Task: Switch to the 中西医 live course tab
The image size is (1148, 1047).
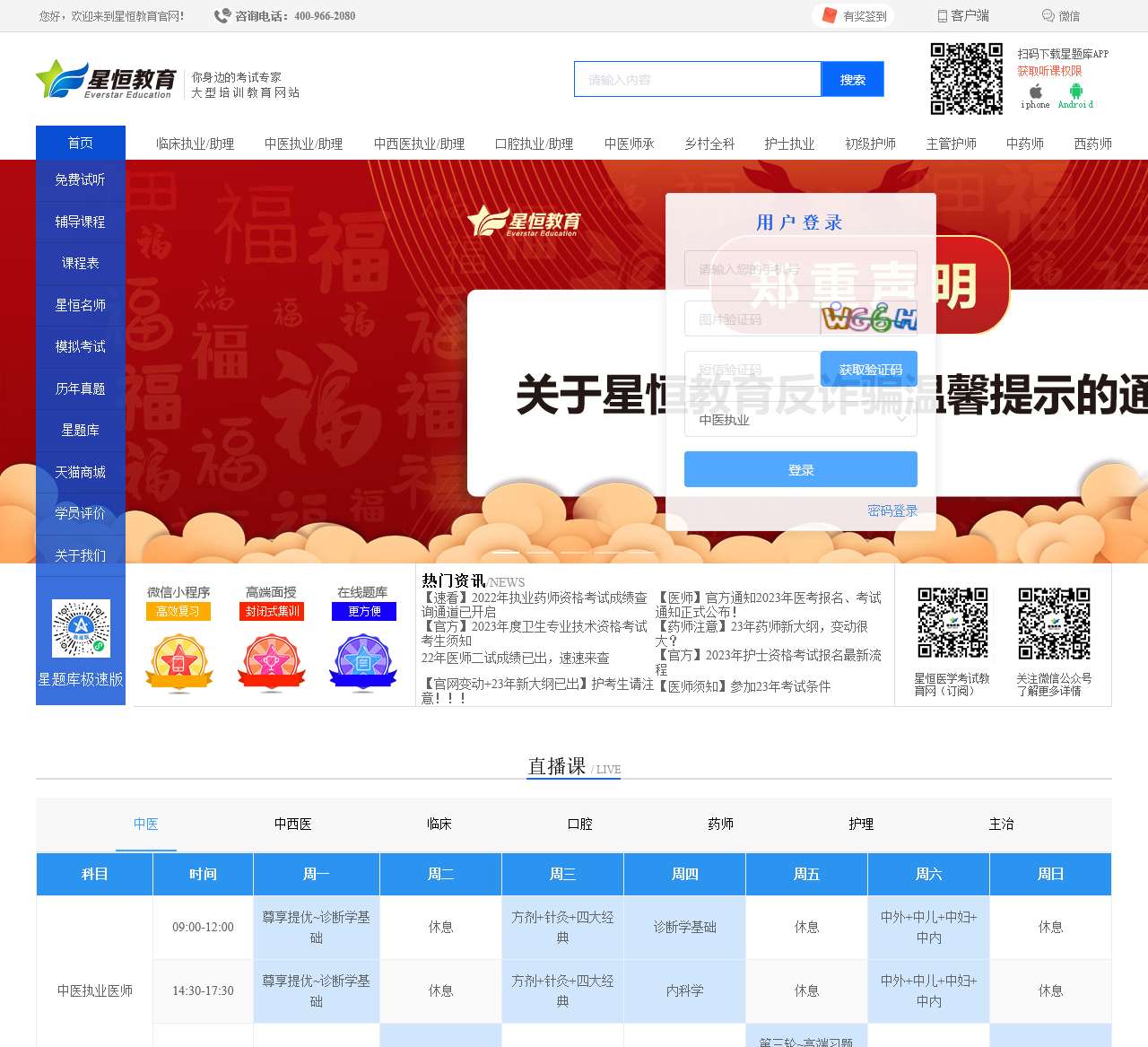Action: tap(293, 824)
